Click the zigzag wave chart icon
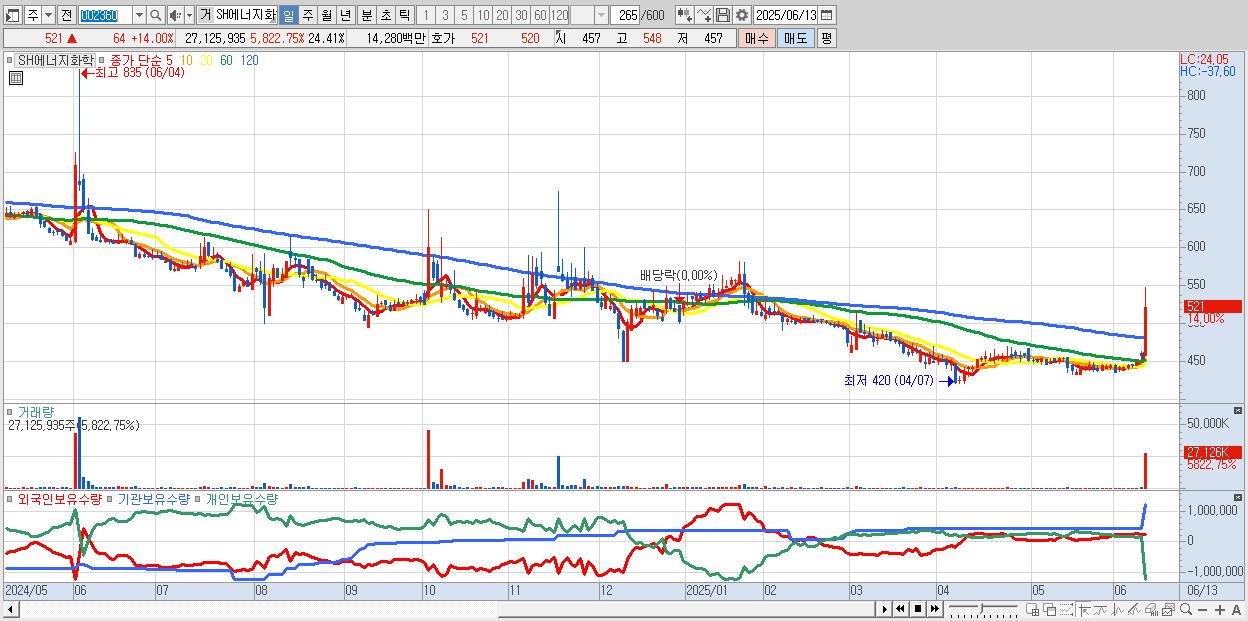Screen dimensions: 1248x621 (1118, 610)
